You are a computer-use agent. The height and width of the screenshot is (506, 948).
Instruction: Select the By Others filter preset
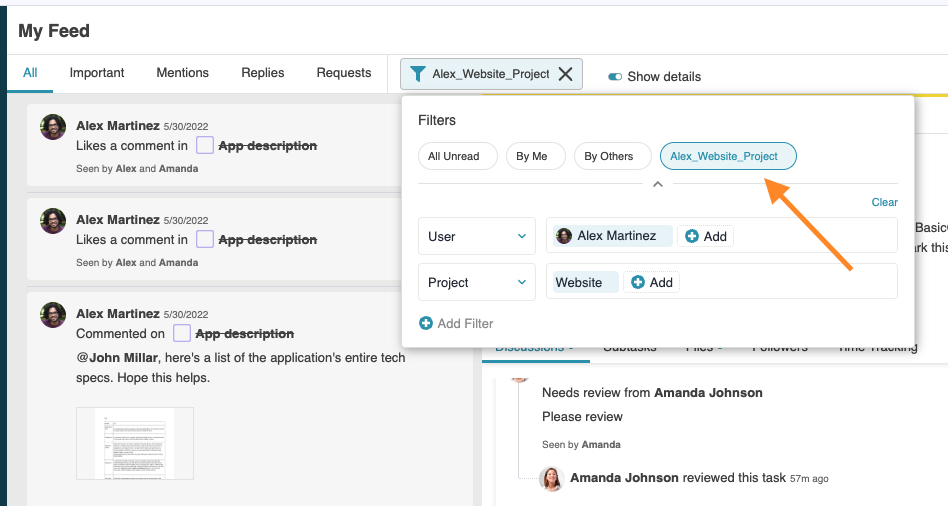coord(608,156)
